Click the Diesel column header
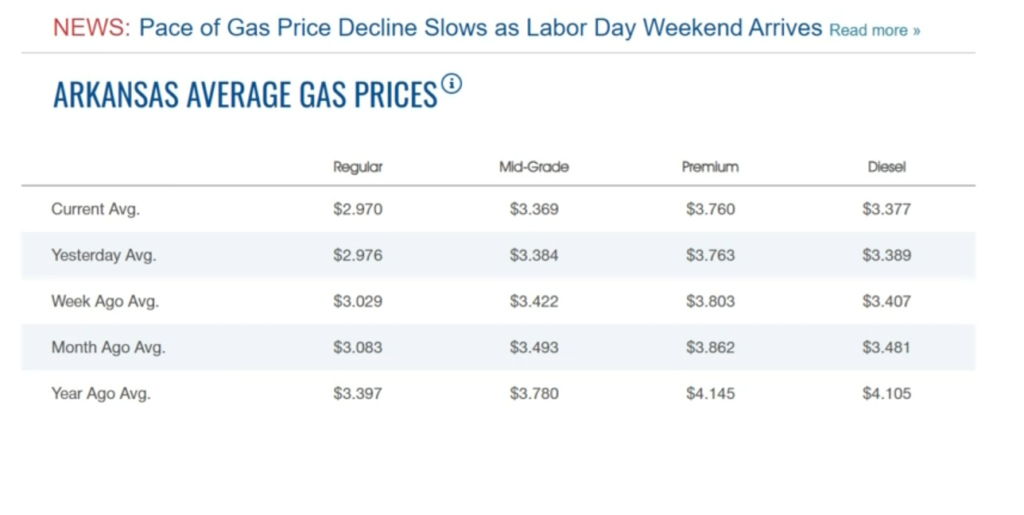 [x=886, y=167]
